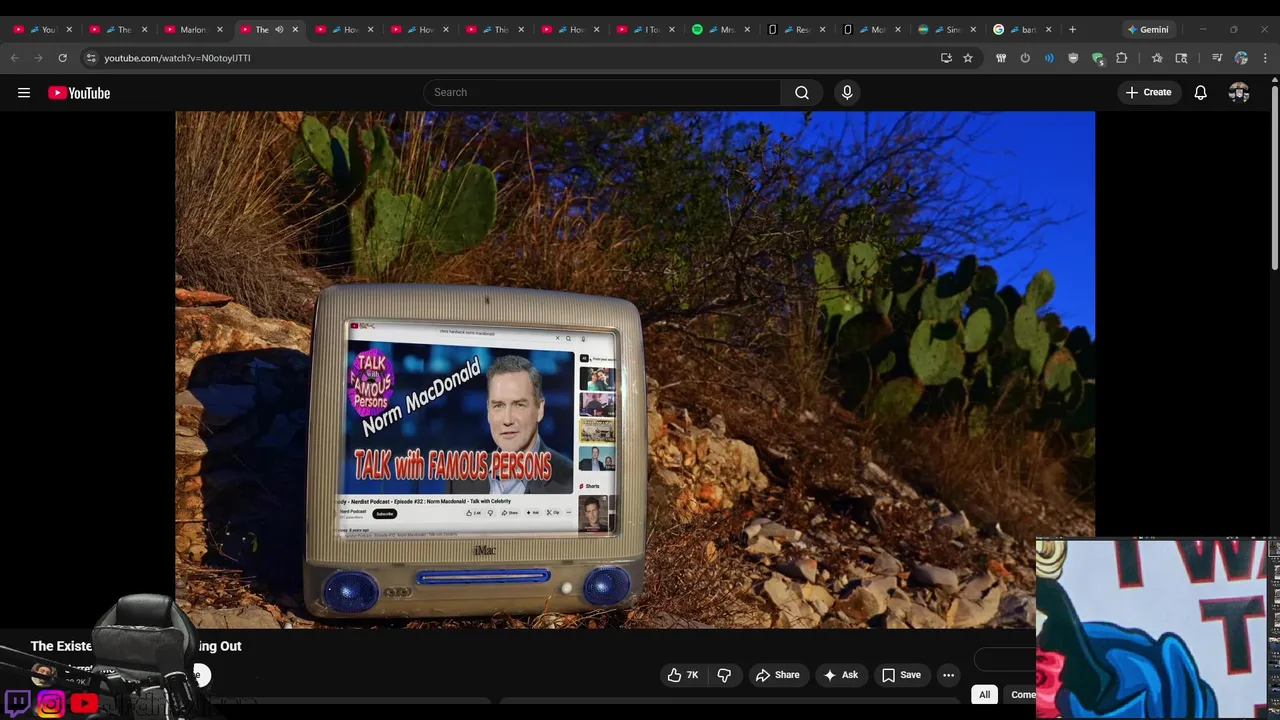Click the page vertical scrollbar

point(1274,178)
